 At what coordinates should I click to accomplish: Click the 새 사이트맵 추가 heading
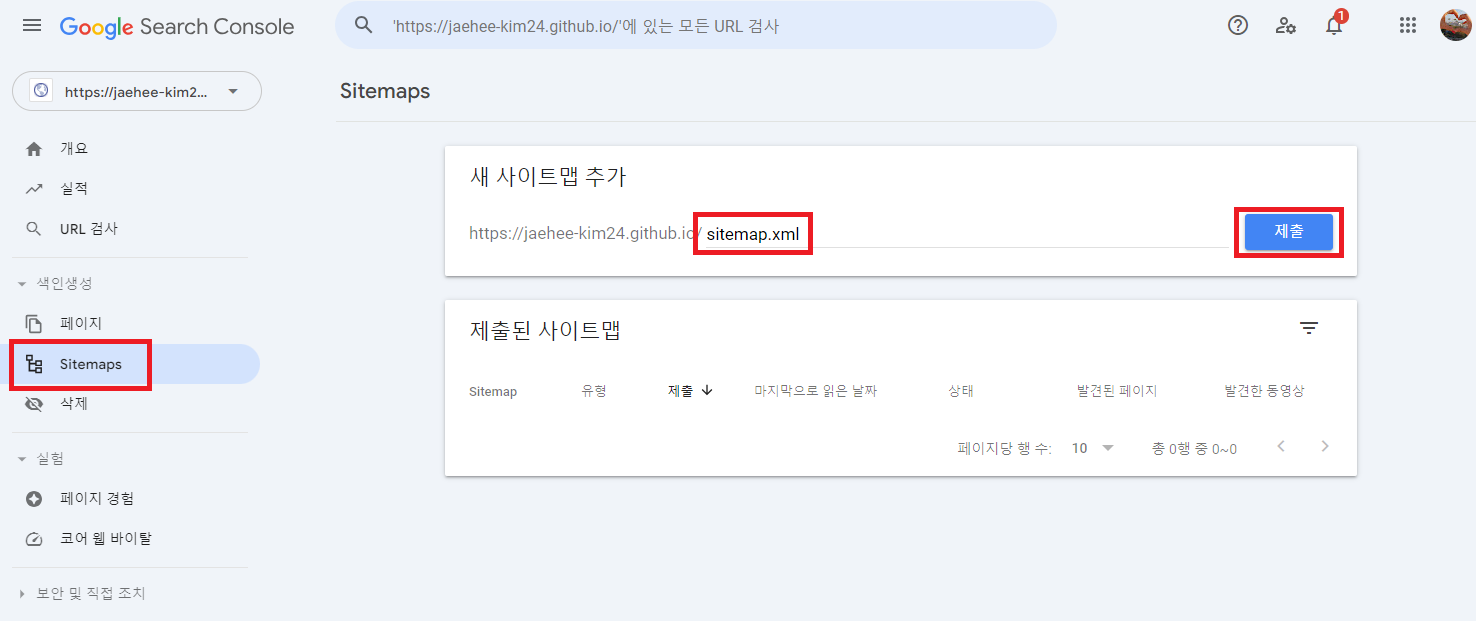tap(548, 177)
